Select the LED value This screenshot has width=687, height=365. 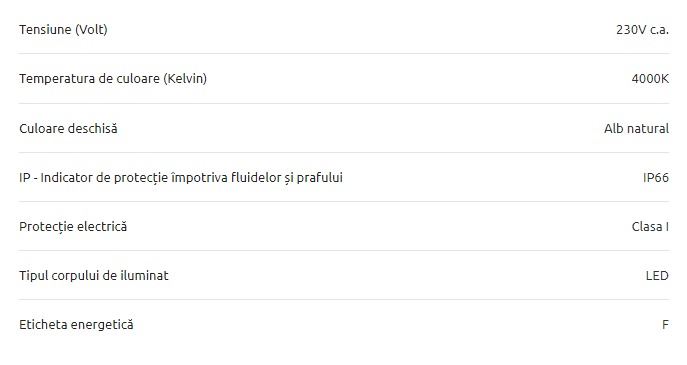(x=657, y=276)
